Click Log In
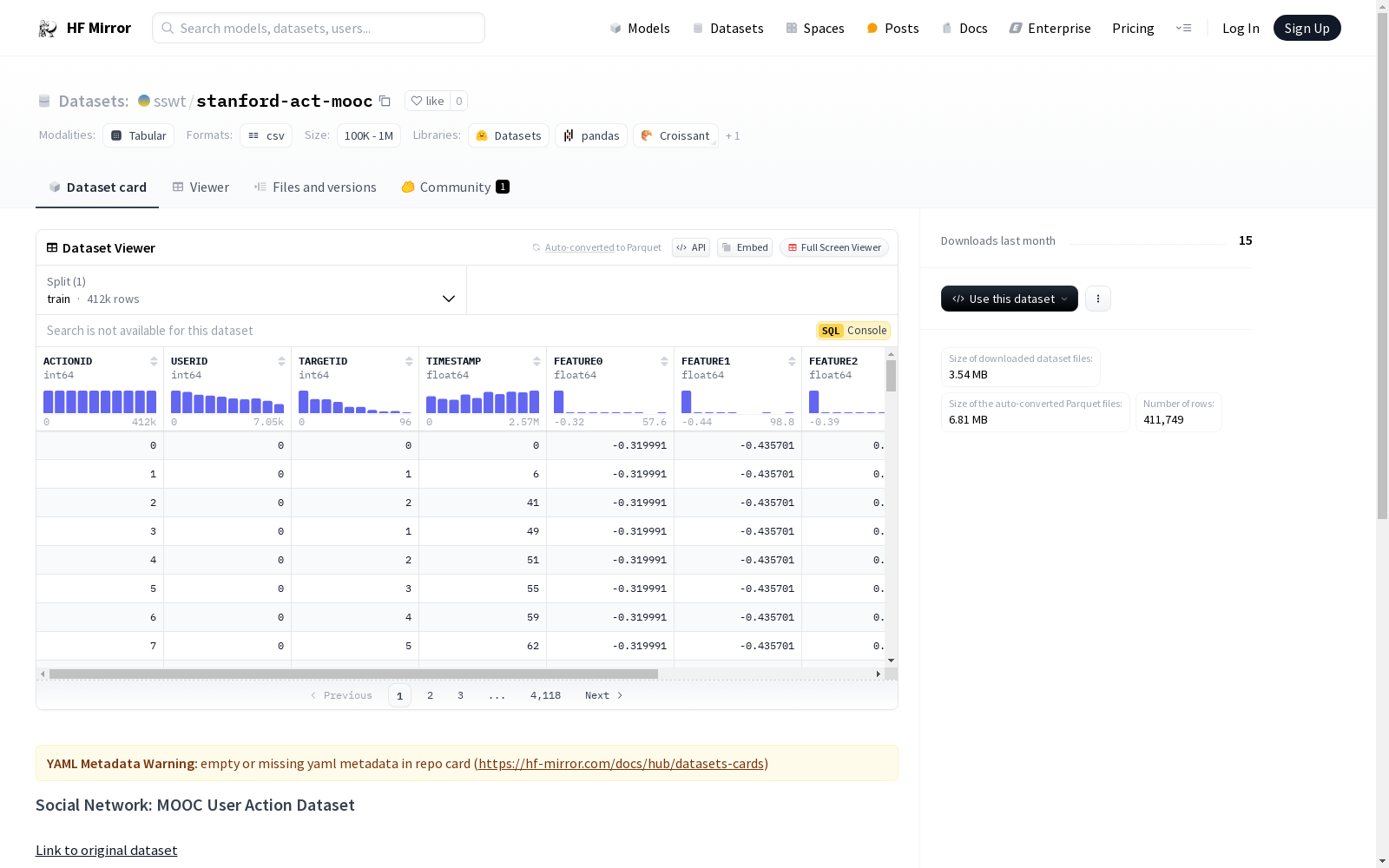The image size is (1389, 868). coord(1241,28)
